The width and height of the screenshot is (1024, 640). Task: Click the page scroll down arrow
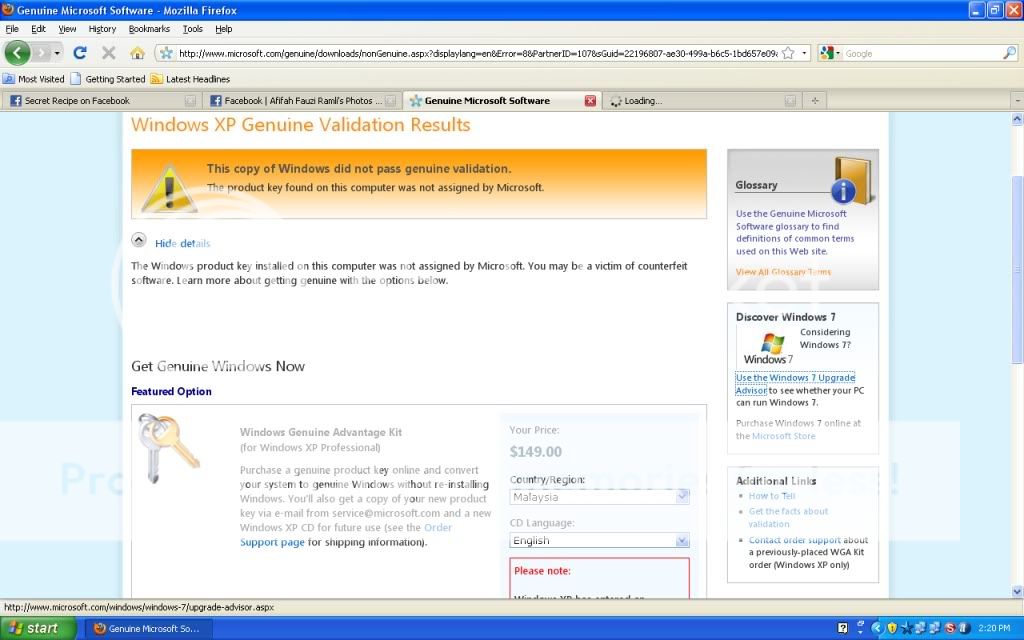(x=1017, y=591)
